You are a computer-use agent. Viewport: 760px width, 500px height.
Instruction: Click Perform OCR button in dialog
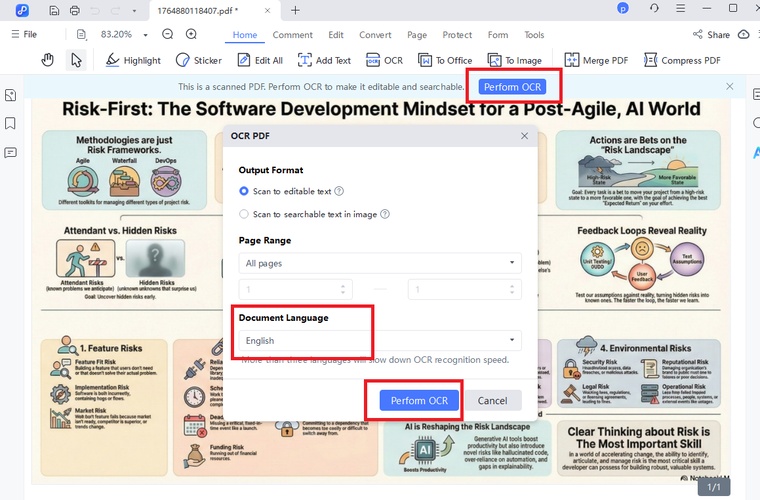419,400
